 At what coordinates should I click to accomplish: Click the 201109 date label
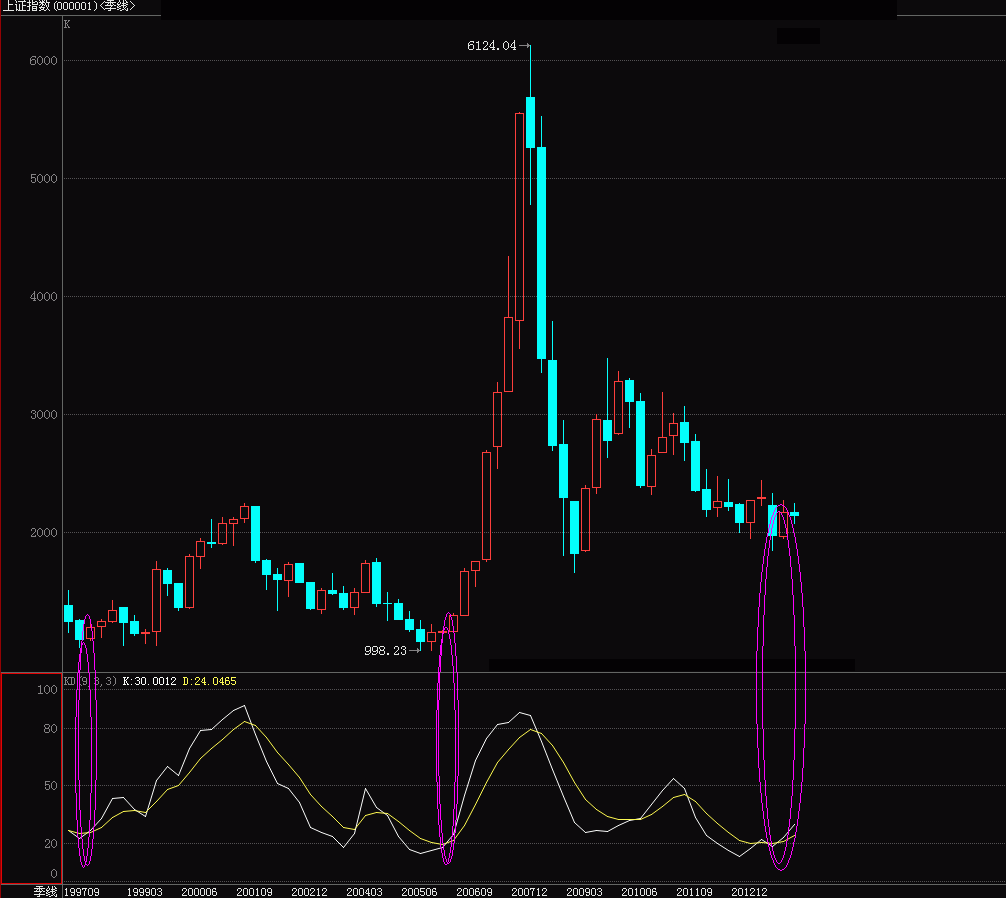pos(694,892)
